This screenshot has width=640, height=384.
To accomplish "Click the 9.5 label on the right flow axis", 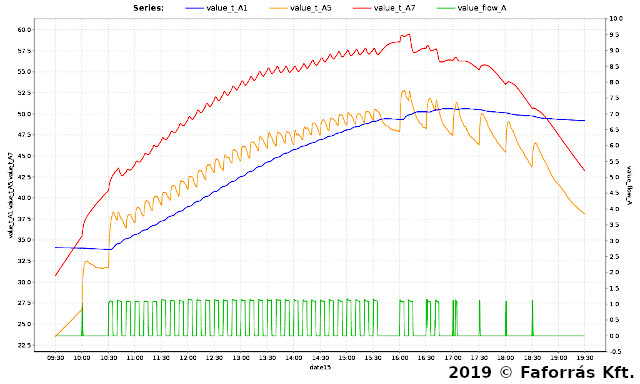I will coord(615,35).
